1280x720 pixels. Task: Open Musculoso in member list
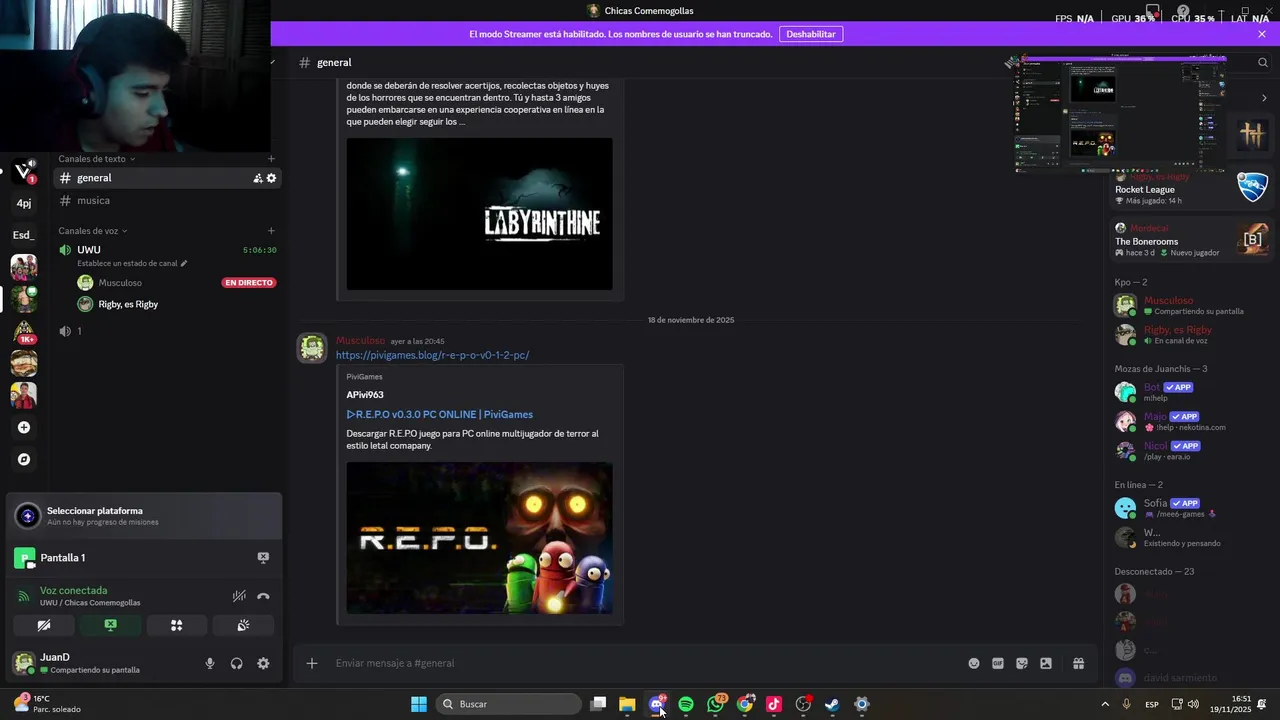[x=1191, y=305]
